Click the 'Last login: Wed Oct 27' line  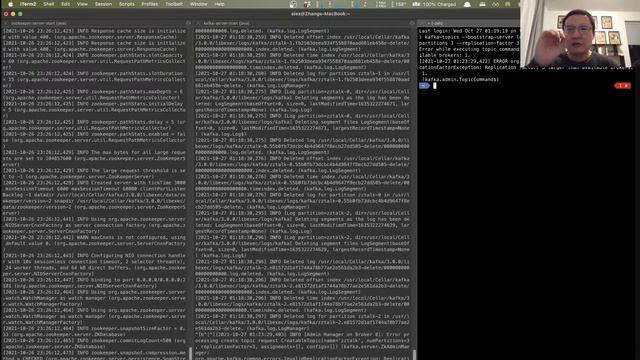click(467, 31)
